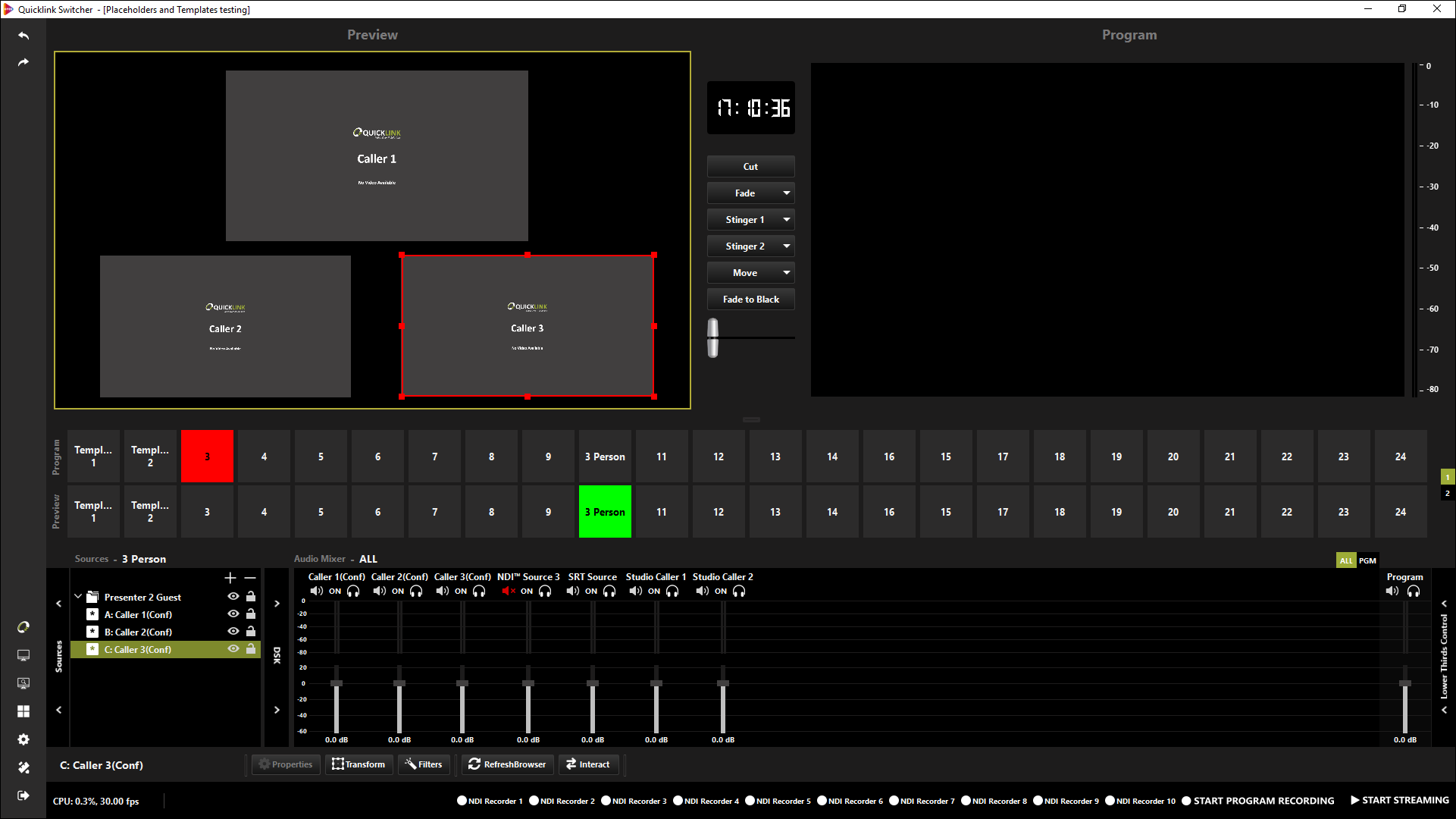This screenshot has width=1456, height=819.
Task: Open settings gear in left sidebar
Action: 23,739
